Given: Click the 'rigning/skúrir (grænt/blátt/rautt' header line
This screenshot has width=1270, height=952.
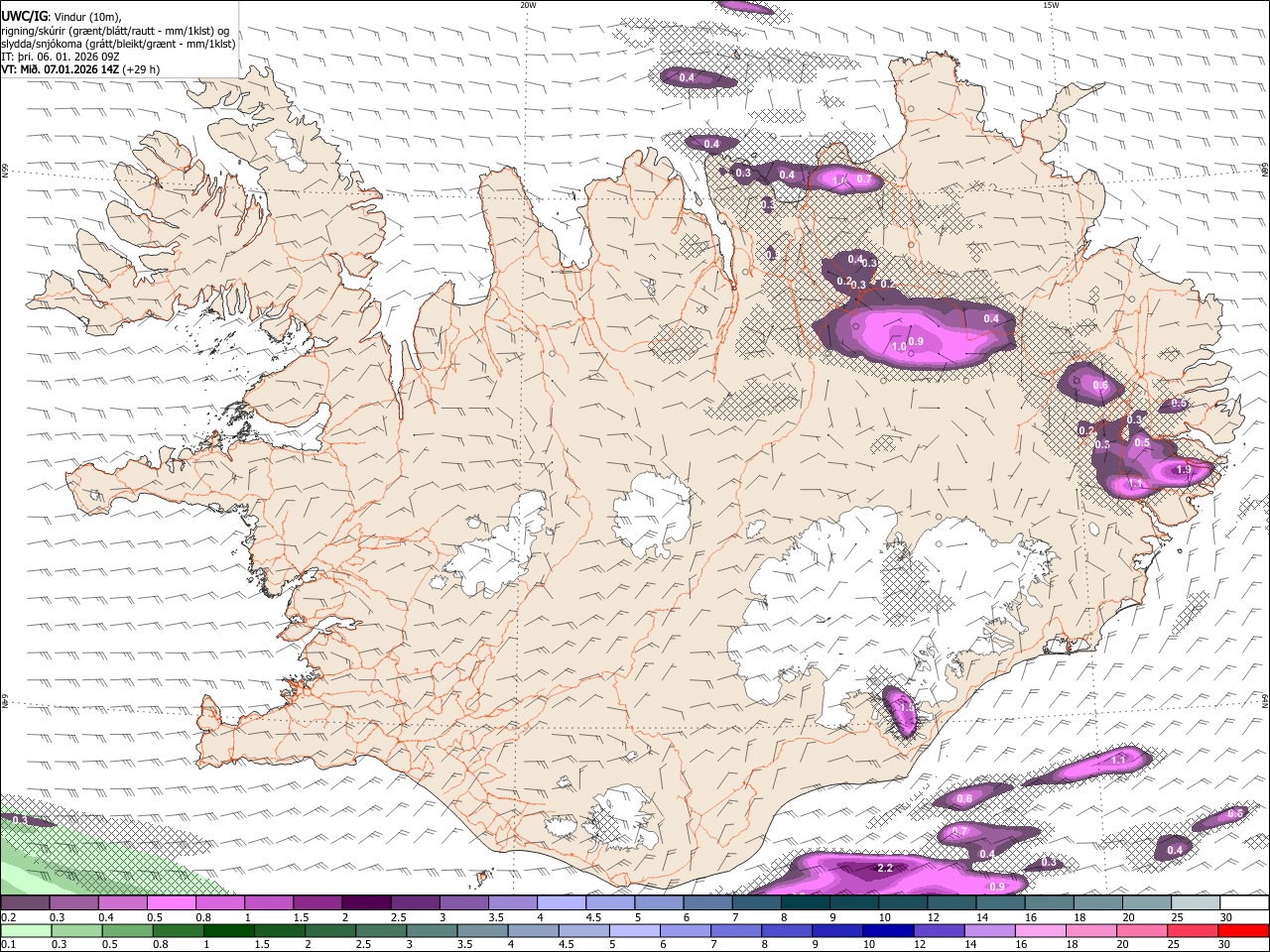Looking at the screenshot, I should (117, 30).
